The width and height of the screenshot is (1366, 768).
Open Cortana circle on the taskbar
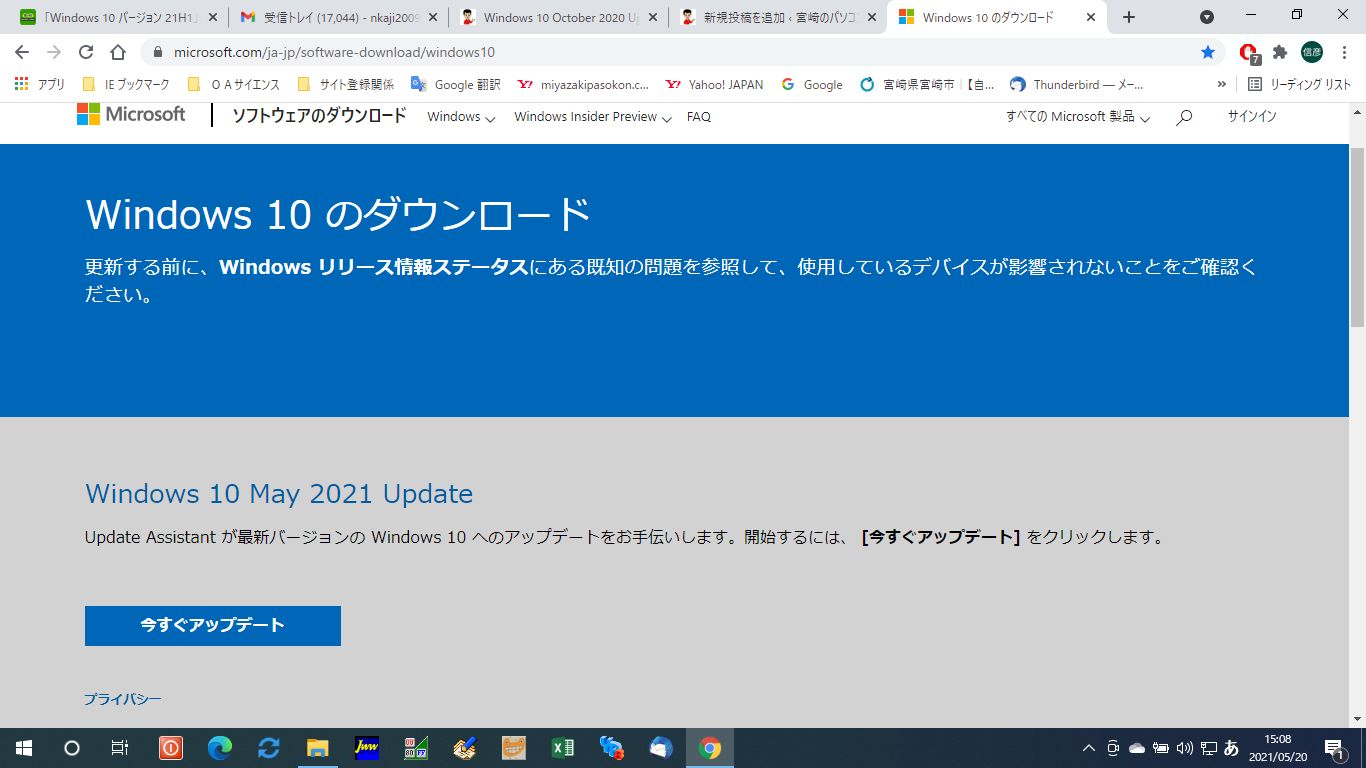pyautogui.click(x=72, y=748)
